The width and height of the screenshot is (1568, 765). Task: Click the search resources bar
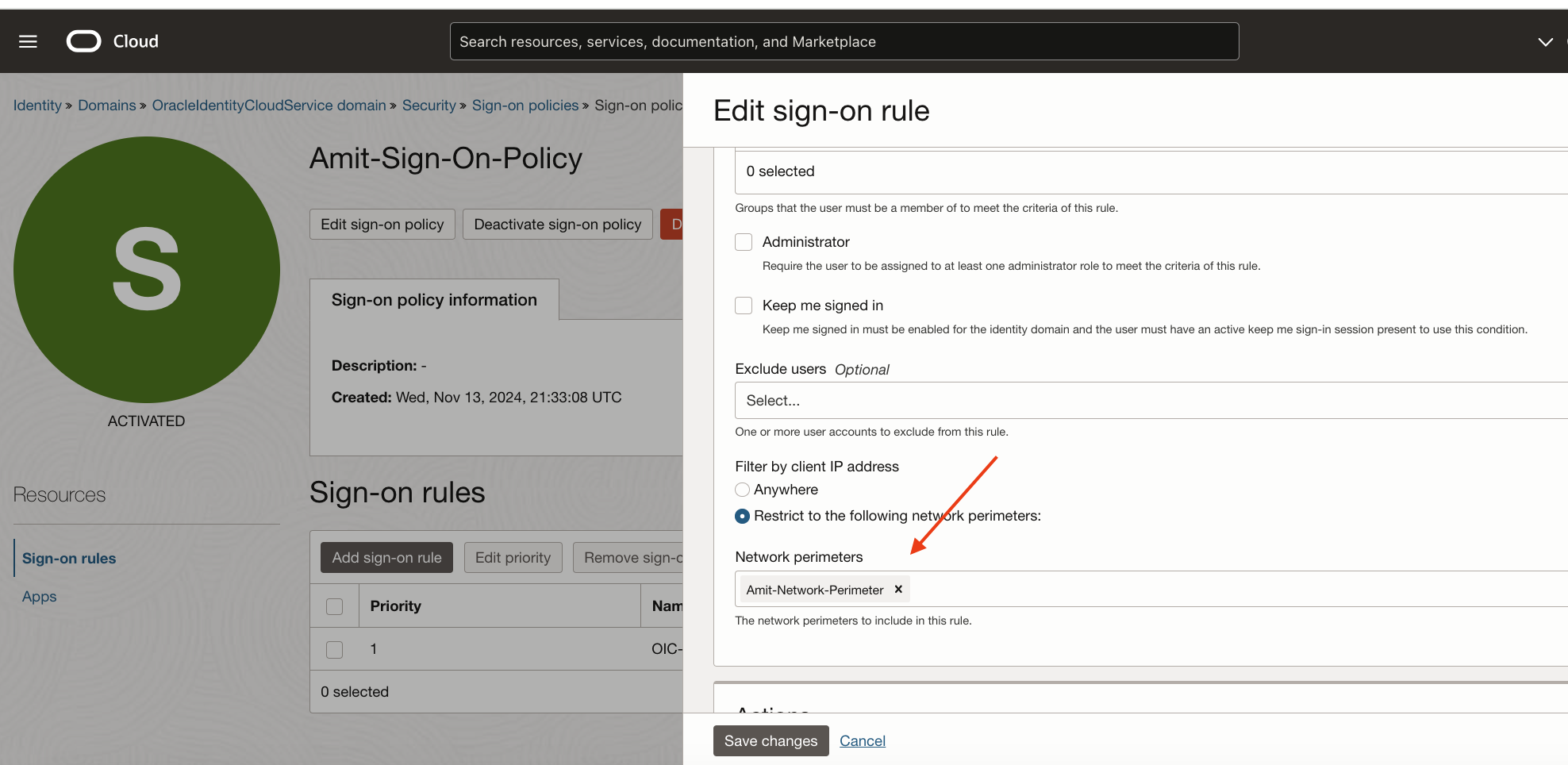pyautogui.click(x=844, y=40)
